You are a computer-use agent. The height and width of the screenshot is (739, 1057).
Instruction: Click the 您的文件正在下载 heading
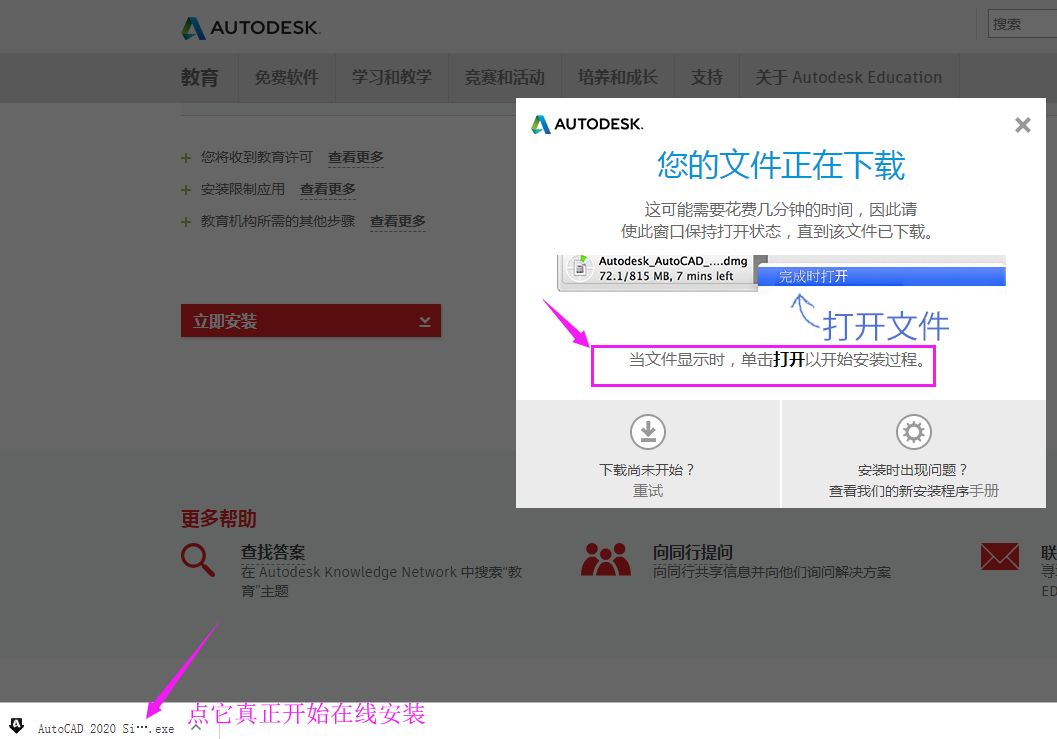tap(781, 166)
